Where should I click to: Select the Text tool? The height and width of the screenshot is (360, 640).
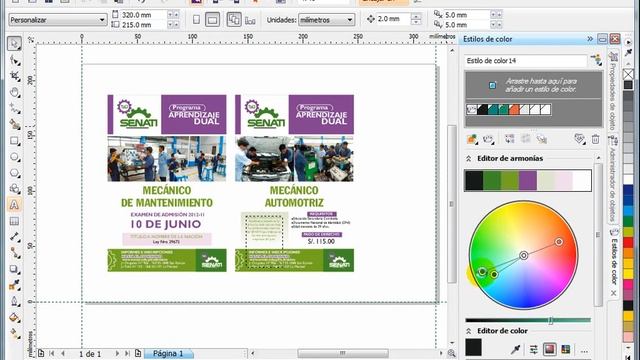click(14, 205)
